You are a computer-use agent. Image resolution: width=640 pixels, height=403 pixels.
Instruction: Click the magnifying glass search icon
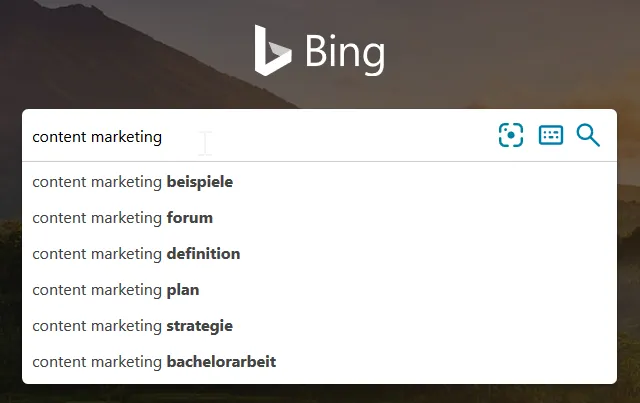588,136
